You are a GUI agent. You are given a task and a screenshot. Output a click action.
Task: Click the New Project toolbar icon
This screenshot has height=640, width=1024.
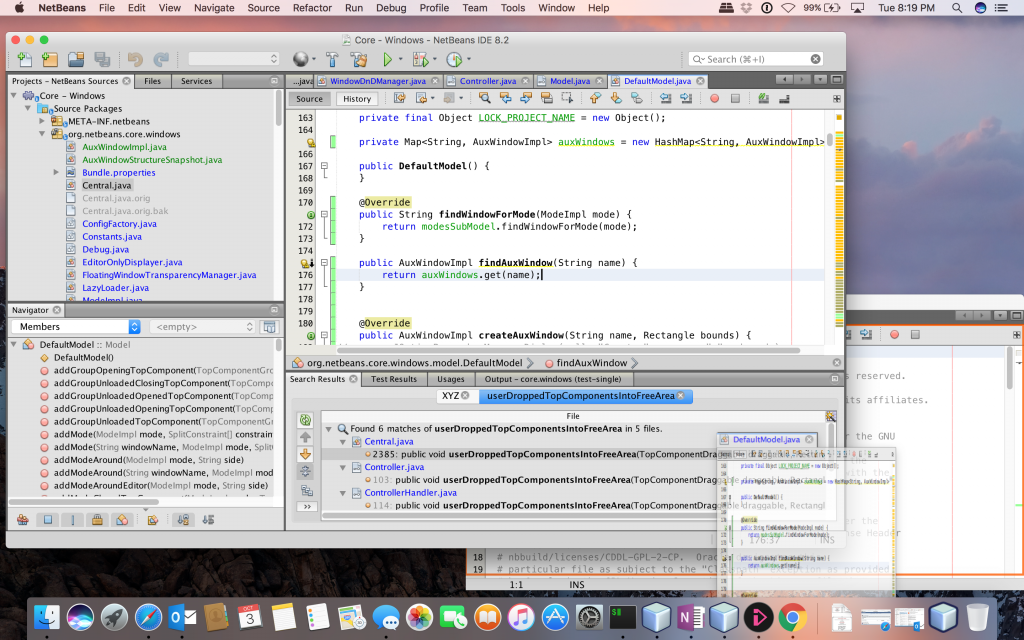pos(50,59)
